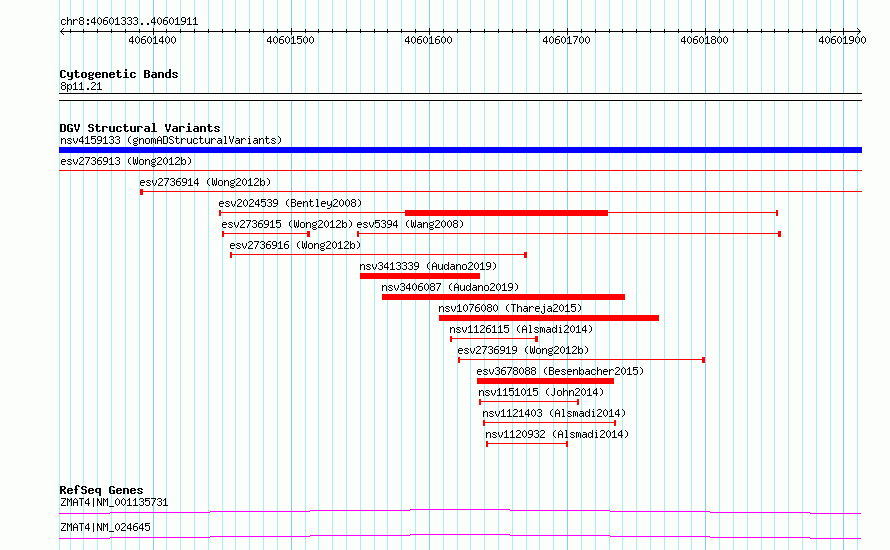Select the nsv1121403 (Alsmadi2014) variant label
Screen dimensions: 890x550
coord(554,413)
